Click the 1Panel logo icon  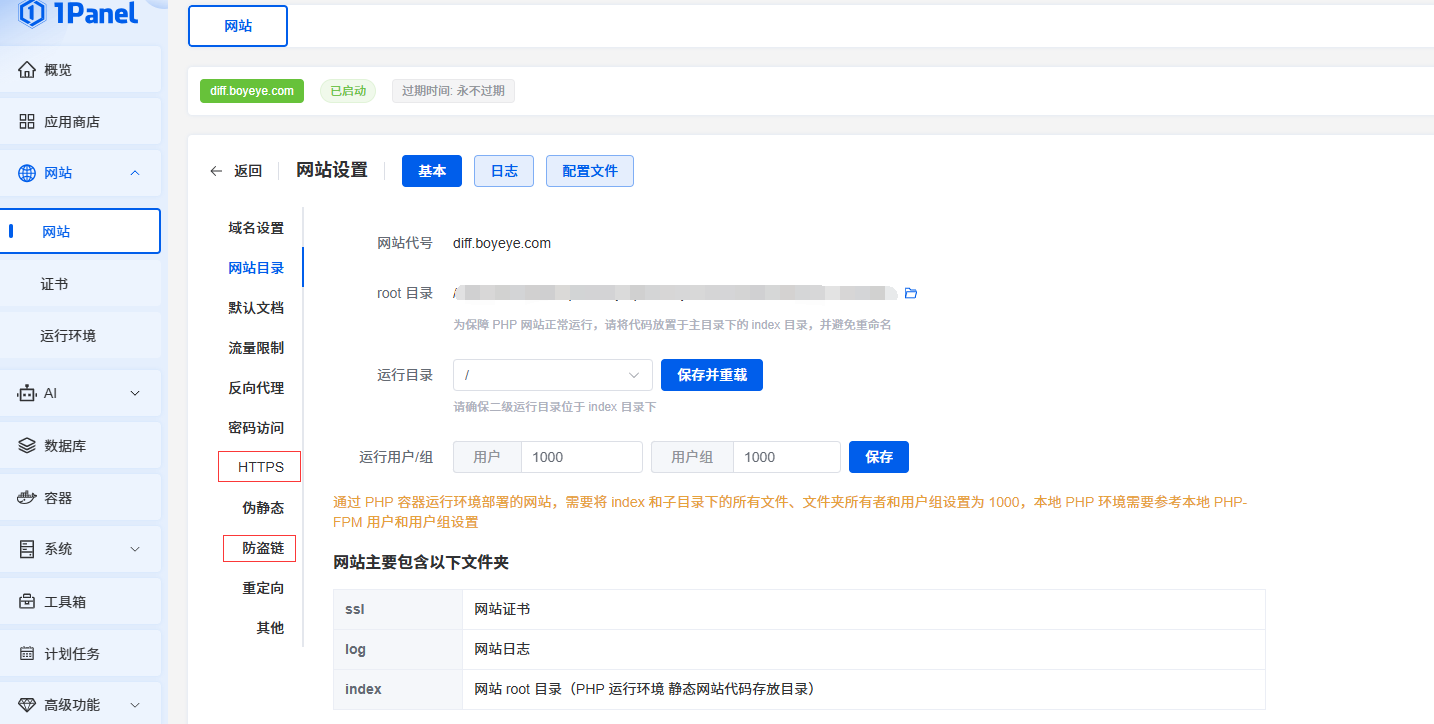point(33,13)
